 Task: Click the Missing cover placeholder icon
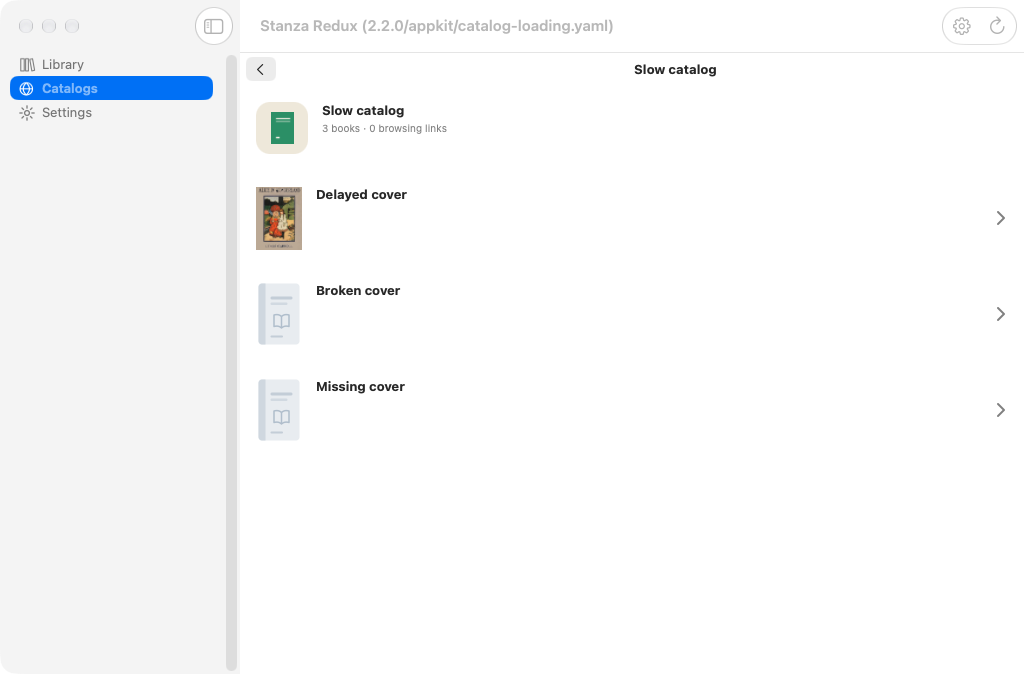[x=279, y=410]
